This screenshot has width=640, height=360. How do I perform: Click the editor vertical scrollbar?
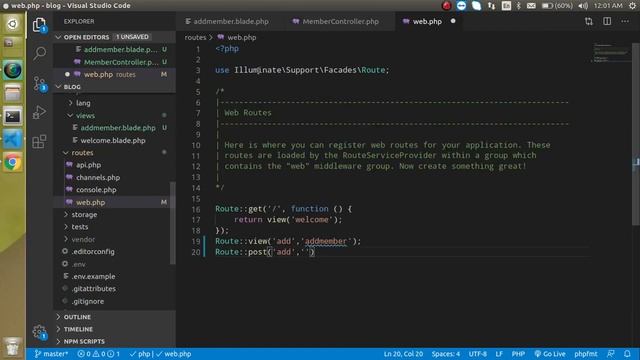point(636,134)
